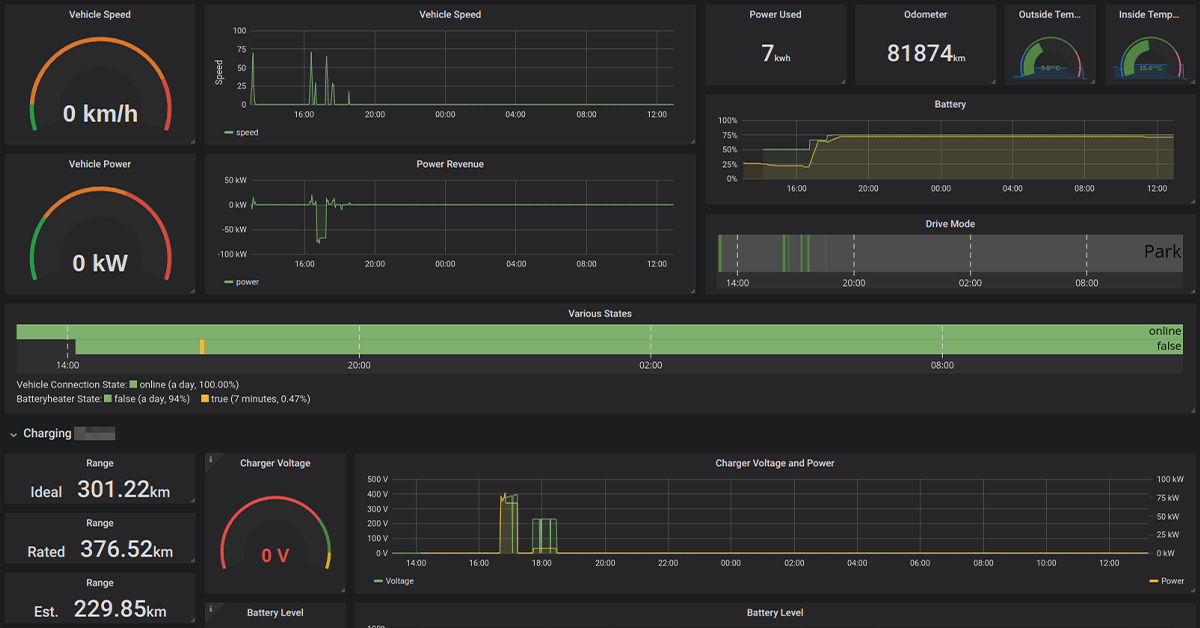Click the Charging row title

pos(47,434)
